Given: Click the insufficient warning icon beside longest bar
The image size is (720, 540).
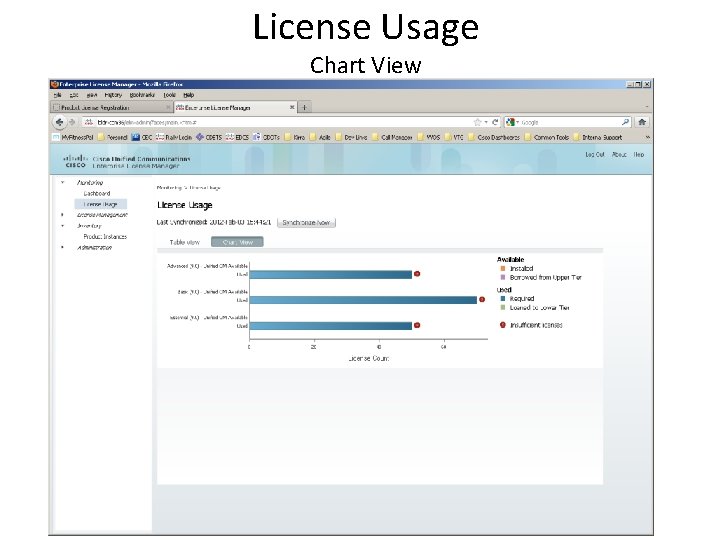Looking at the screenshot, I should (x=482, y=299).
